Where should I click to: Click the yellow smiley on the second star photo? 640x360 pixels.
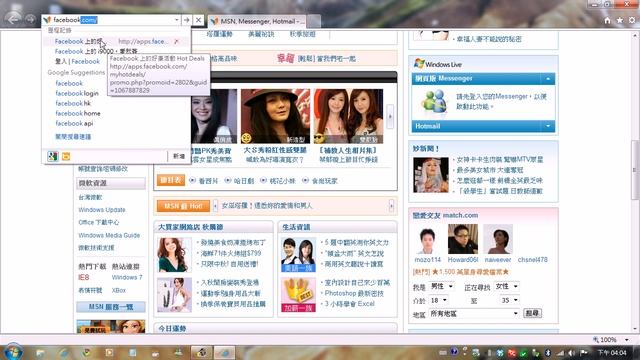pos(246,138)
